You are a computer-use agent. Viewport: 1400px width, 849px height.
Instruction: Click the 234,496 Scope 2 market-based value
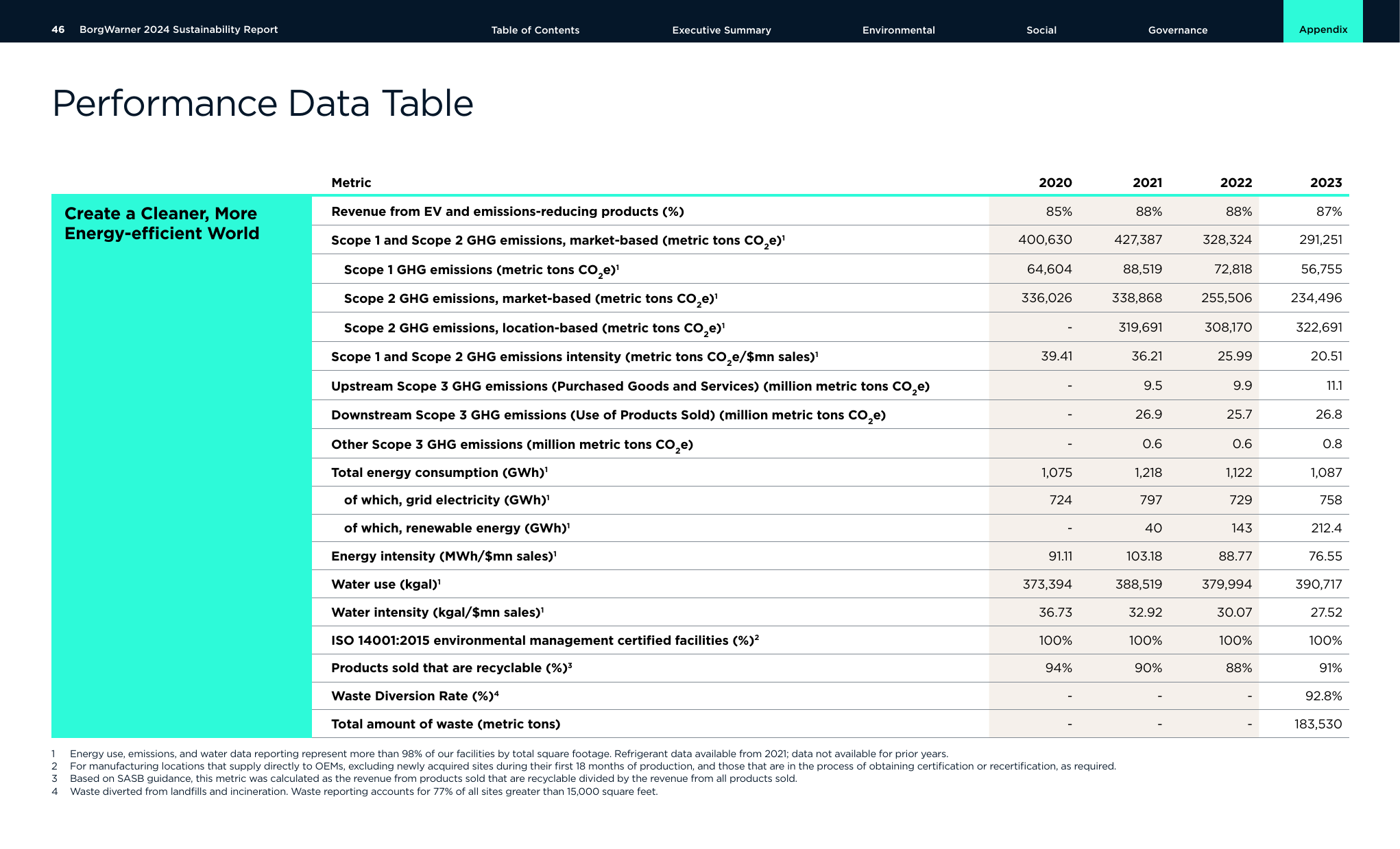1316,298
